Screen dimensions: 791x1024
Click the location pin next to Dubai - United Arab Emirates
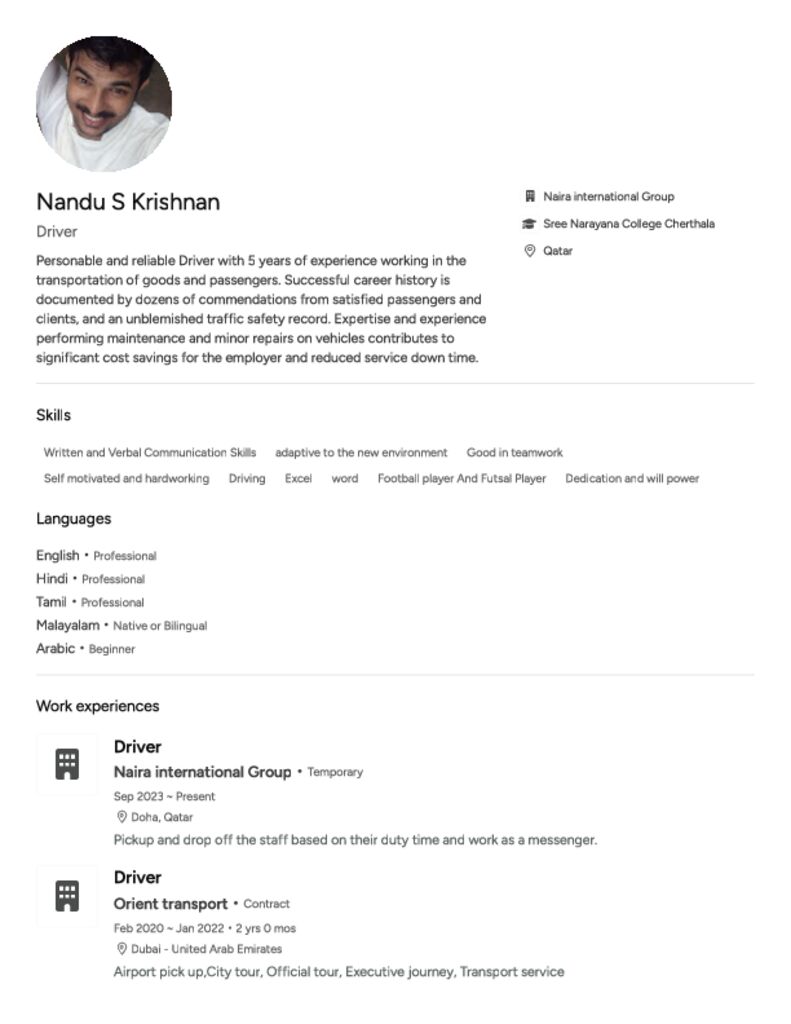tap(121, 949)
